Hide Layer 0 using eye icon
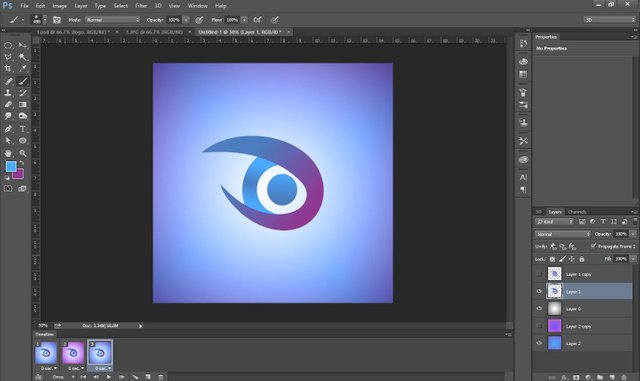Viewport: 640px width, 381px height. coord(539,309)
